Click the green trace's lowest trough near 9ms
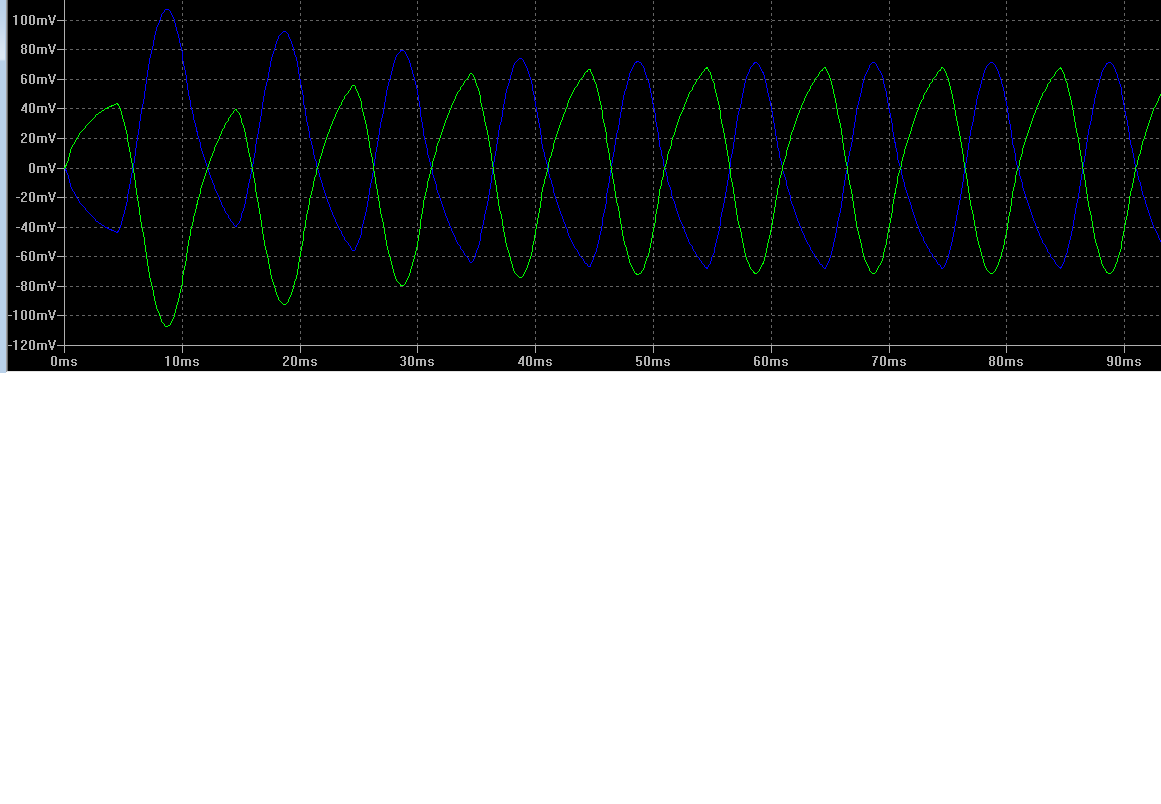 [x=167, y=326]
